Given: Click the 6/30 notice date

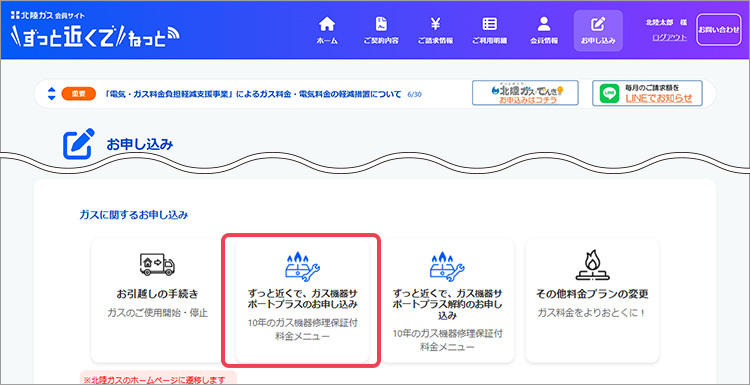Looking at the screenshot, I should pos(414,95).
